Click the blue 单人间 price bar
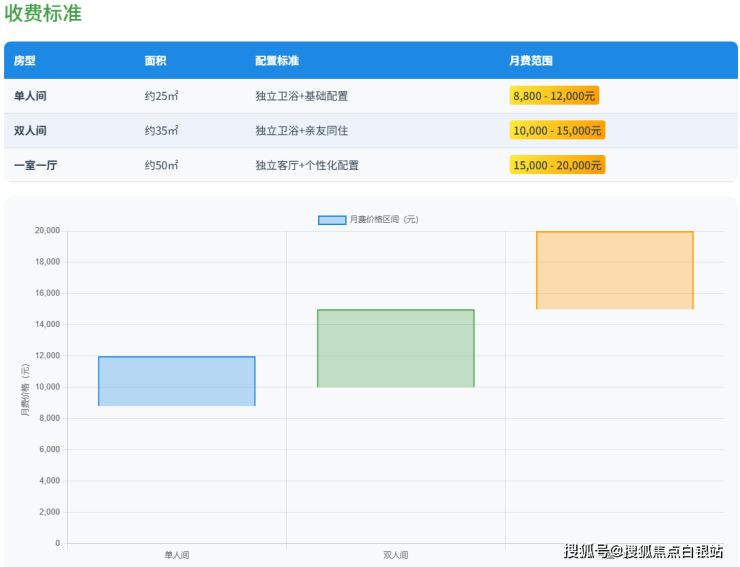 pyautogui.click(x=177, y=381)
